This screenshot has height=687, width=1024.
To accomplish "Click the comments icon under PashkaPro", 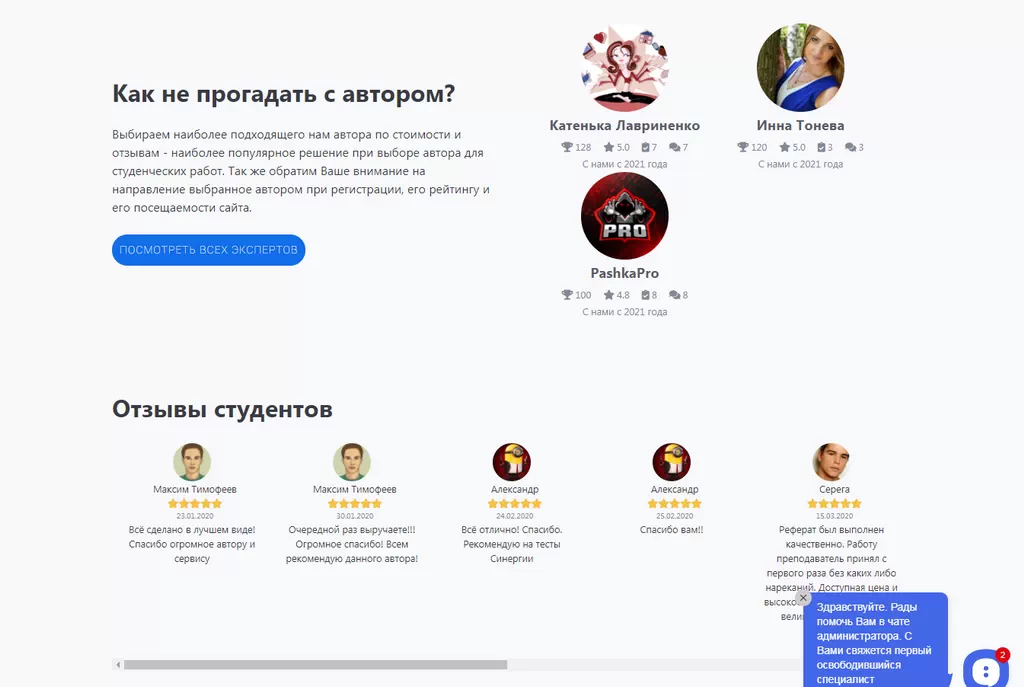I will pyautogui.click(x=675, y=295).
